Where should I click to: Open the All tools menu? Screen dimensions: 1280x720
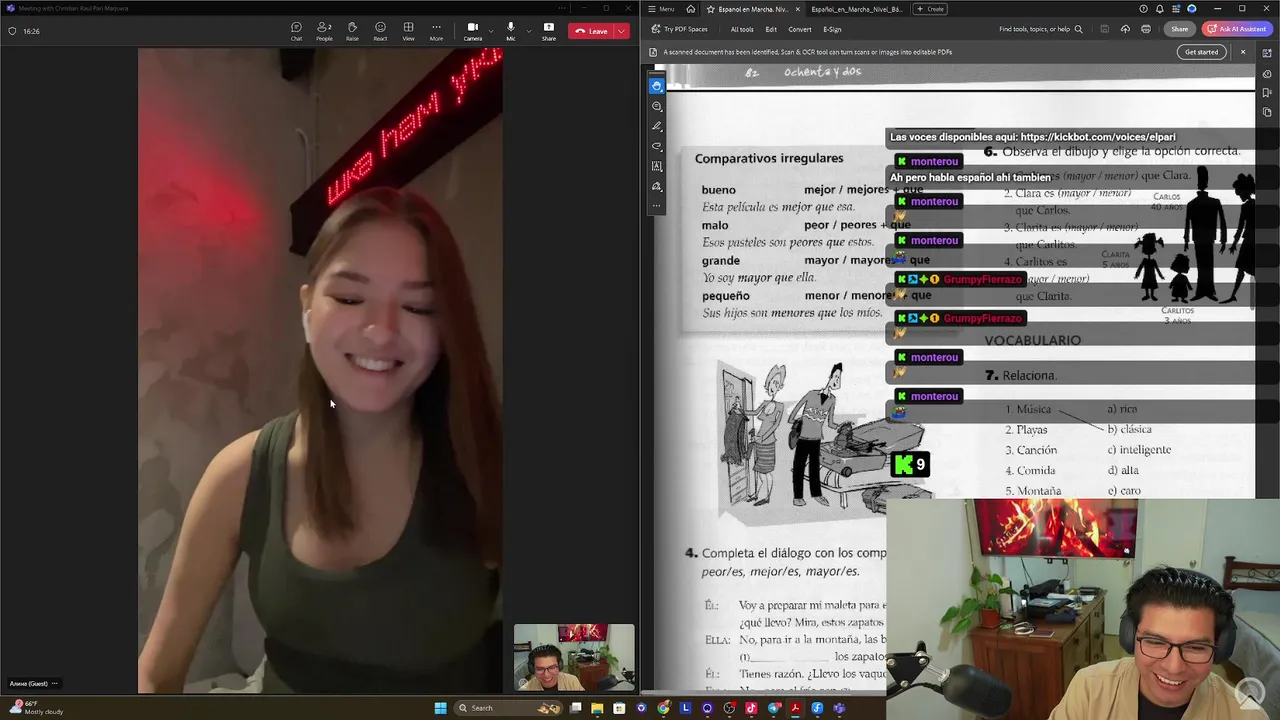click(742, 29)
